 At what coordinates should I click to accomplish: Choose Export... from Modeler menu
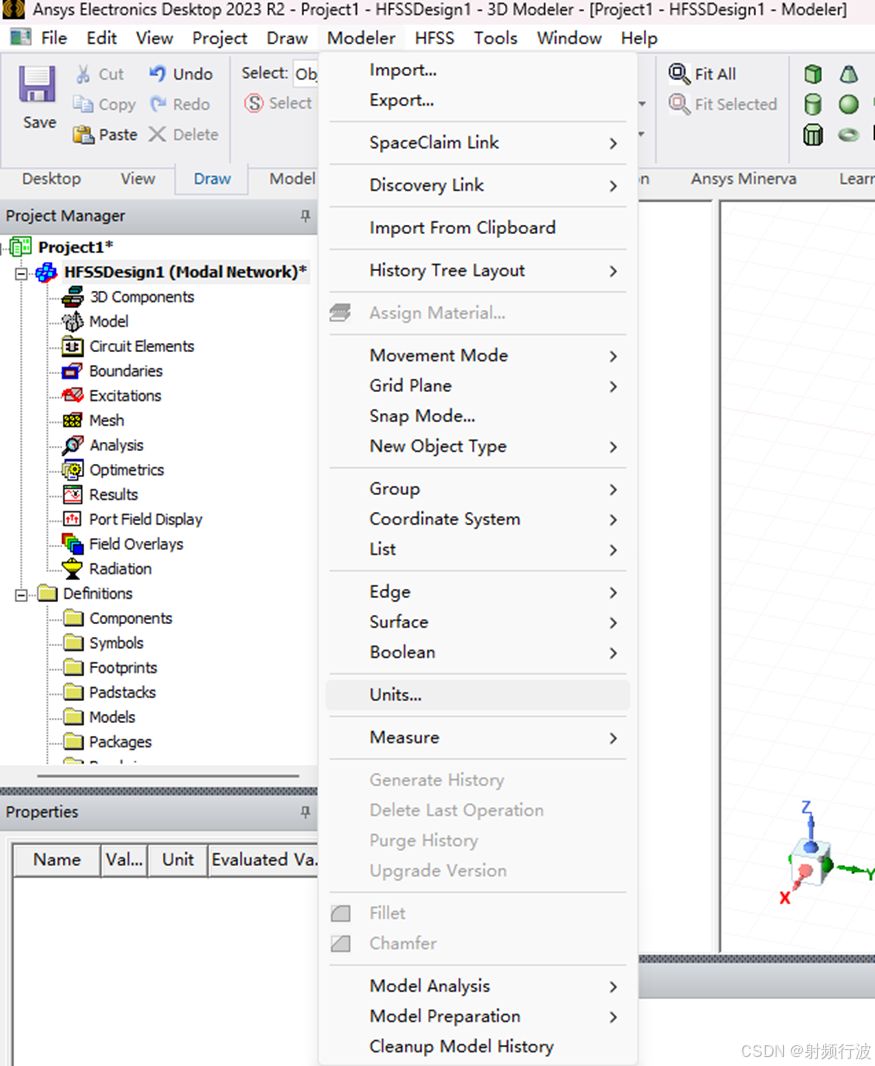478,101
